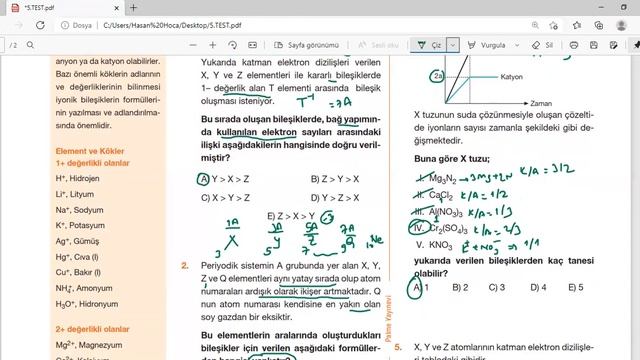Click the 'Buna göre X tuzu;' text
This screenshot has width=640, height=360.
click(x=452, y=159)
